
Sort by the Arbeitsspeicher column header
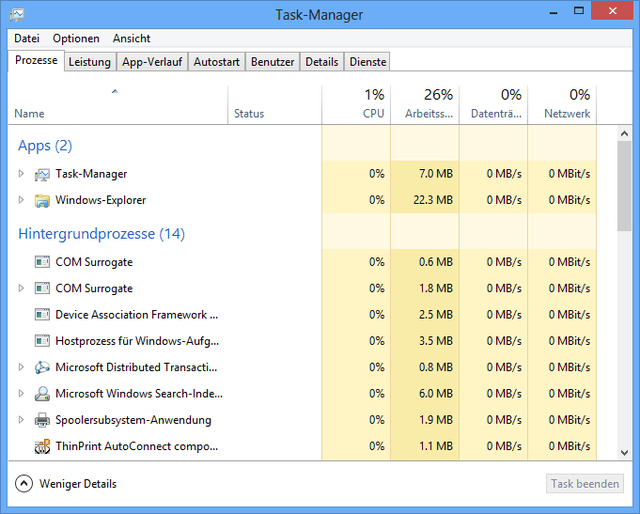click(425, 105)
